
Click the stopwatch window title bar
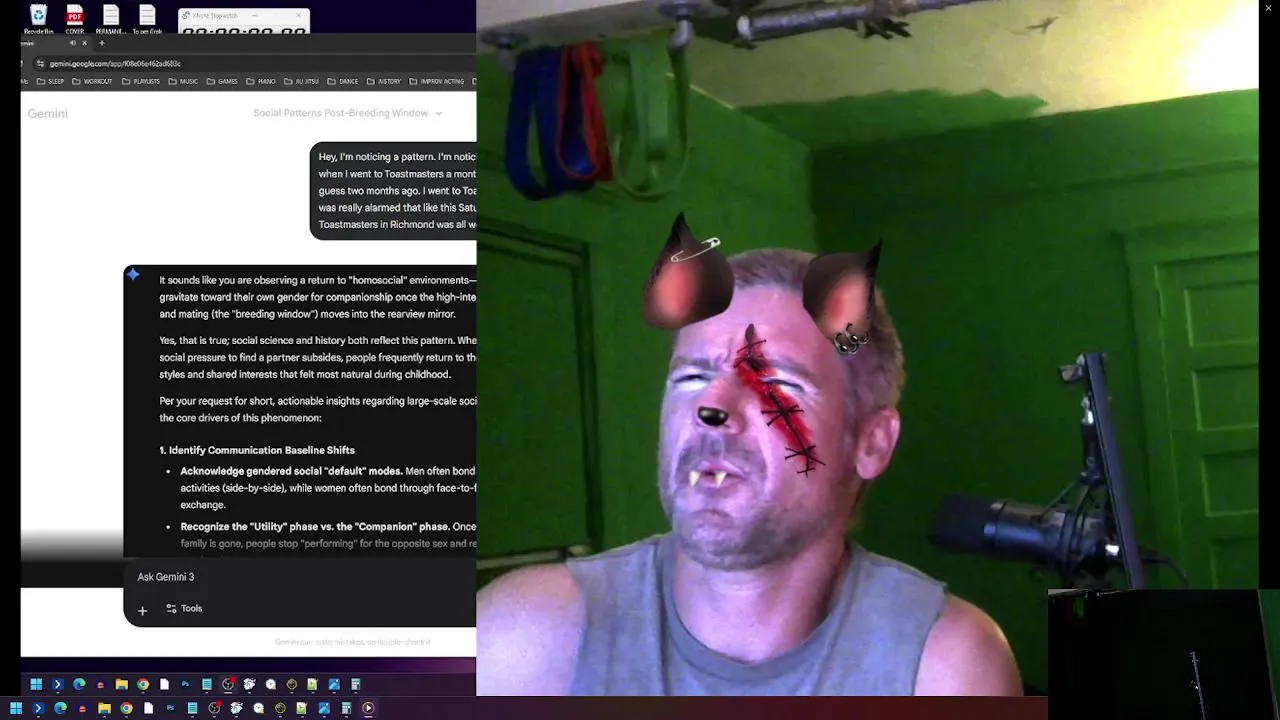243,15
